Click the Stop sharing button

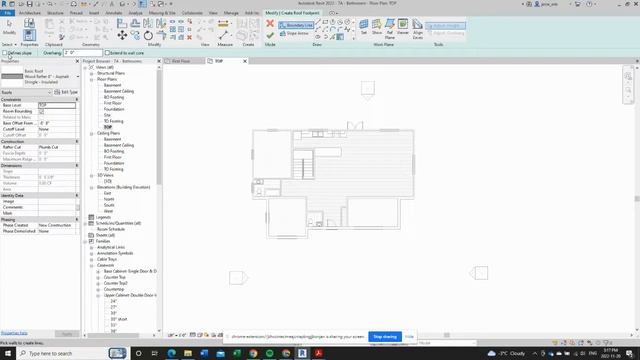pos(385,337)
